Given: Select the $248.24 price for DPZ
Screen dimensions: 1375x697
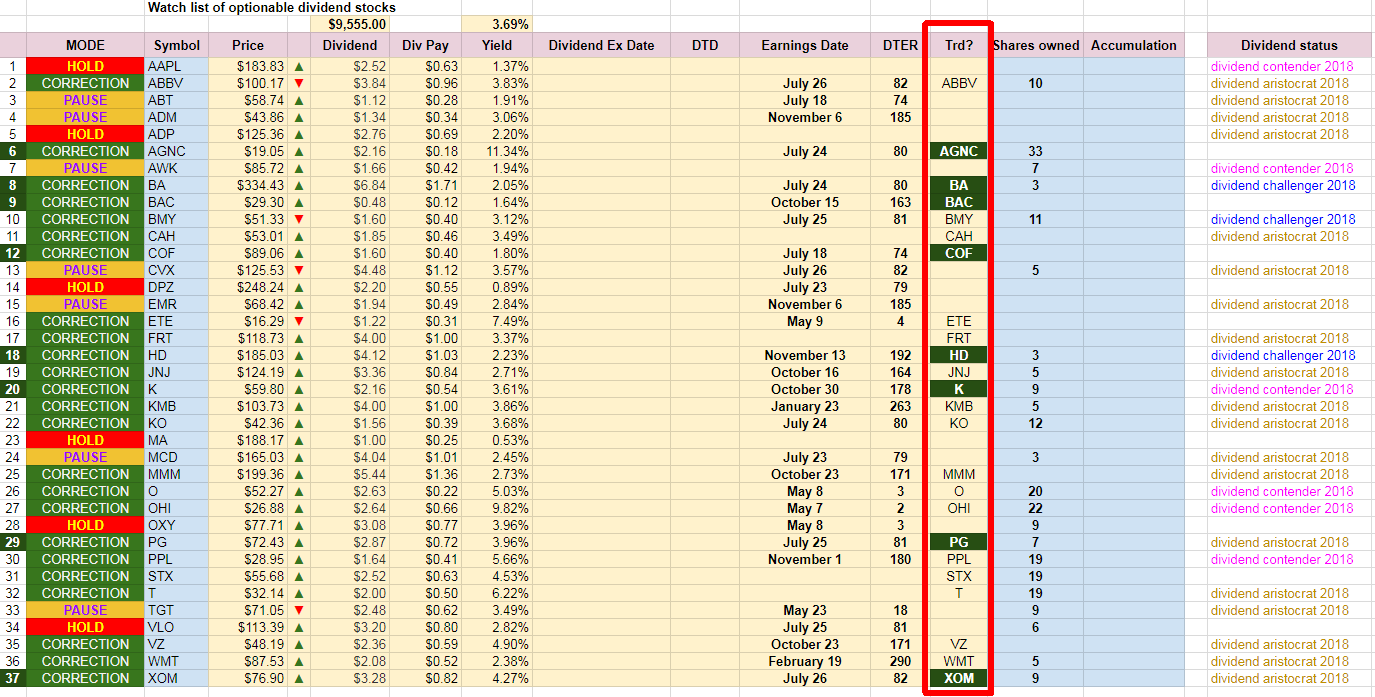Looking at the screenshot, I should (248, 287).
